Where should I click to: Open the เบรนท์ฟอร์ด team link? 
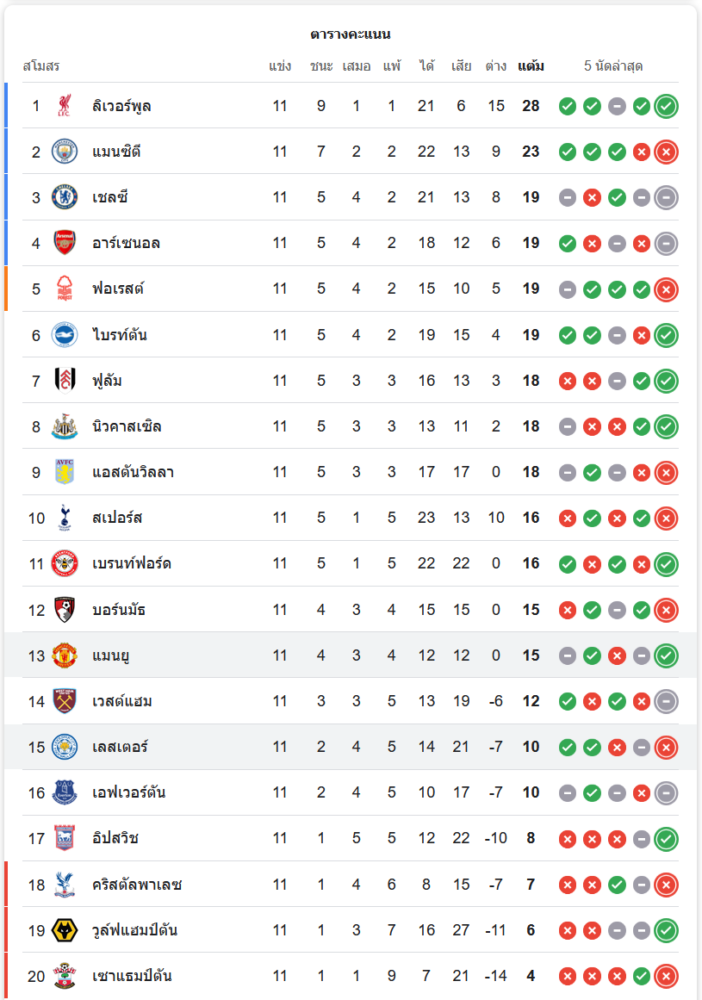point(132,564)
